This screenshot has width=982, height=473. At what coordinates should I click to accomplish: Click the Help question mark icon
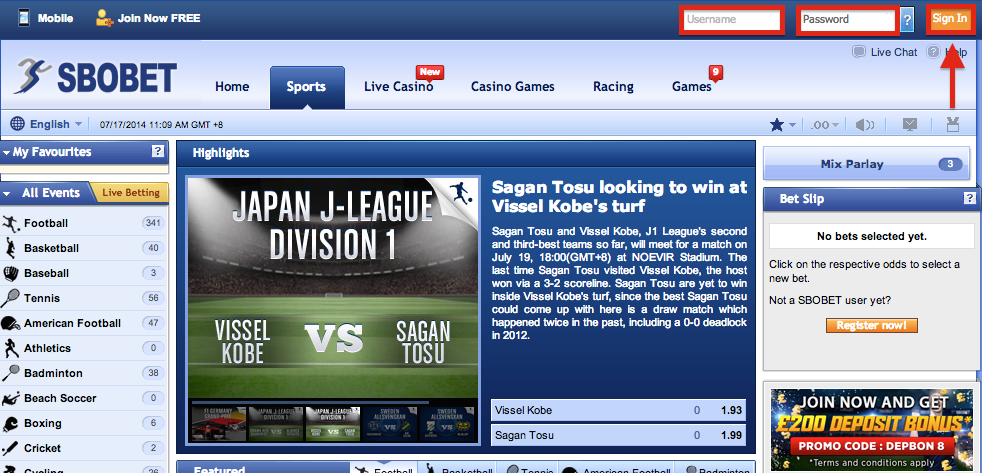click(933, 52)
